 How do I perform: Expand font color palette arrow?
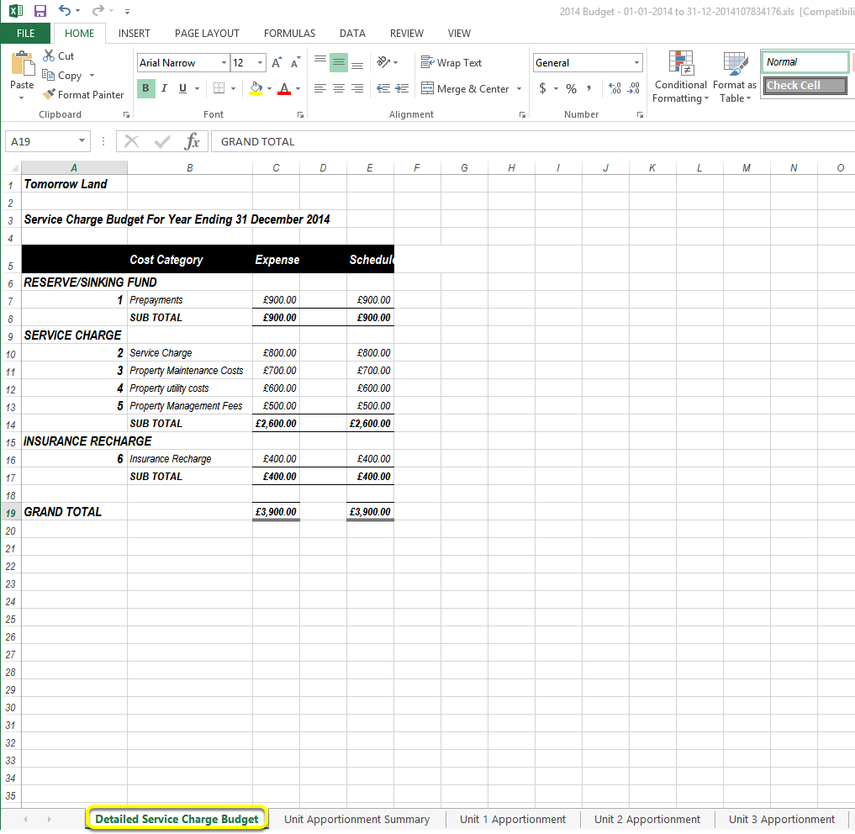(298, 88)
